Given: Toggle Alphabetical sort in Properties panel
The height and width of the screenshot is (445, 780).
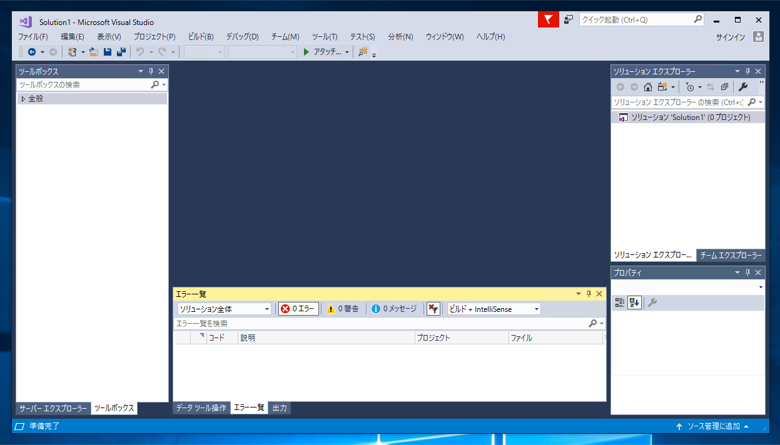Looking at the screenshot, I should [634, 302].
